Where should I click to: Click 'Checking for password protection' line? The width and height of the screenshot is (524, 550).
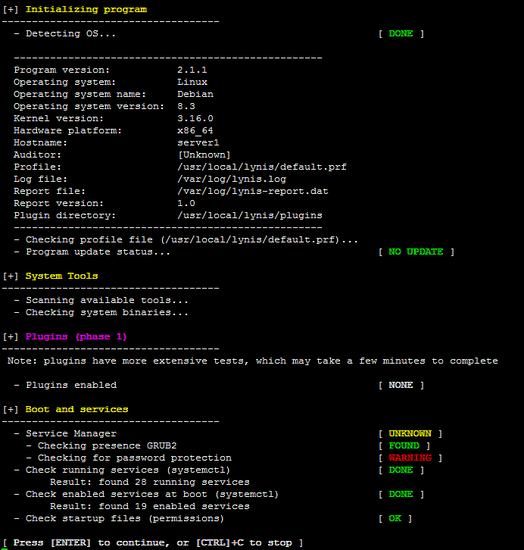click(x=129, y=458)
